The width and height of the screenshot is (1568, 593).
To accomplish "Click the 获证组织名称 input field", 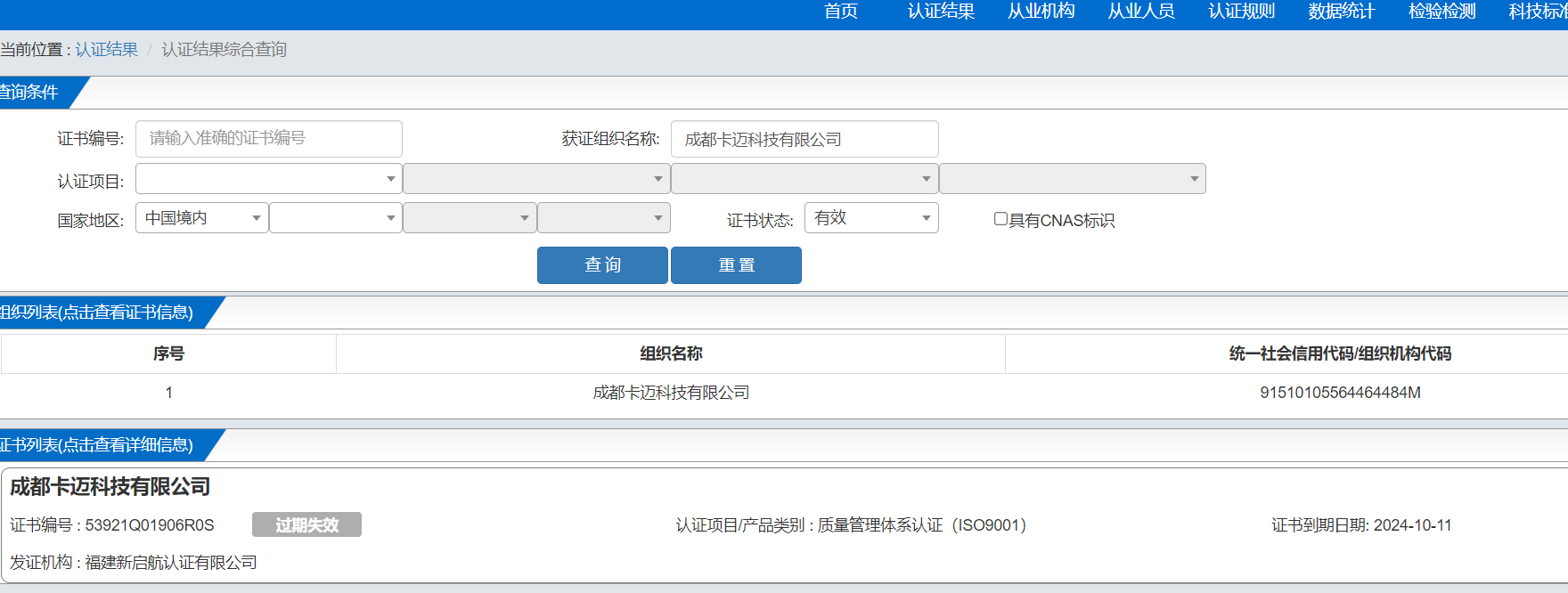I will (x=804, y=139).
